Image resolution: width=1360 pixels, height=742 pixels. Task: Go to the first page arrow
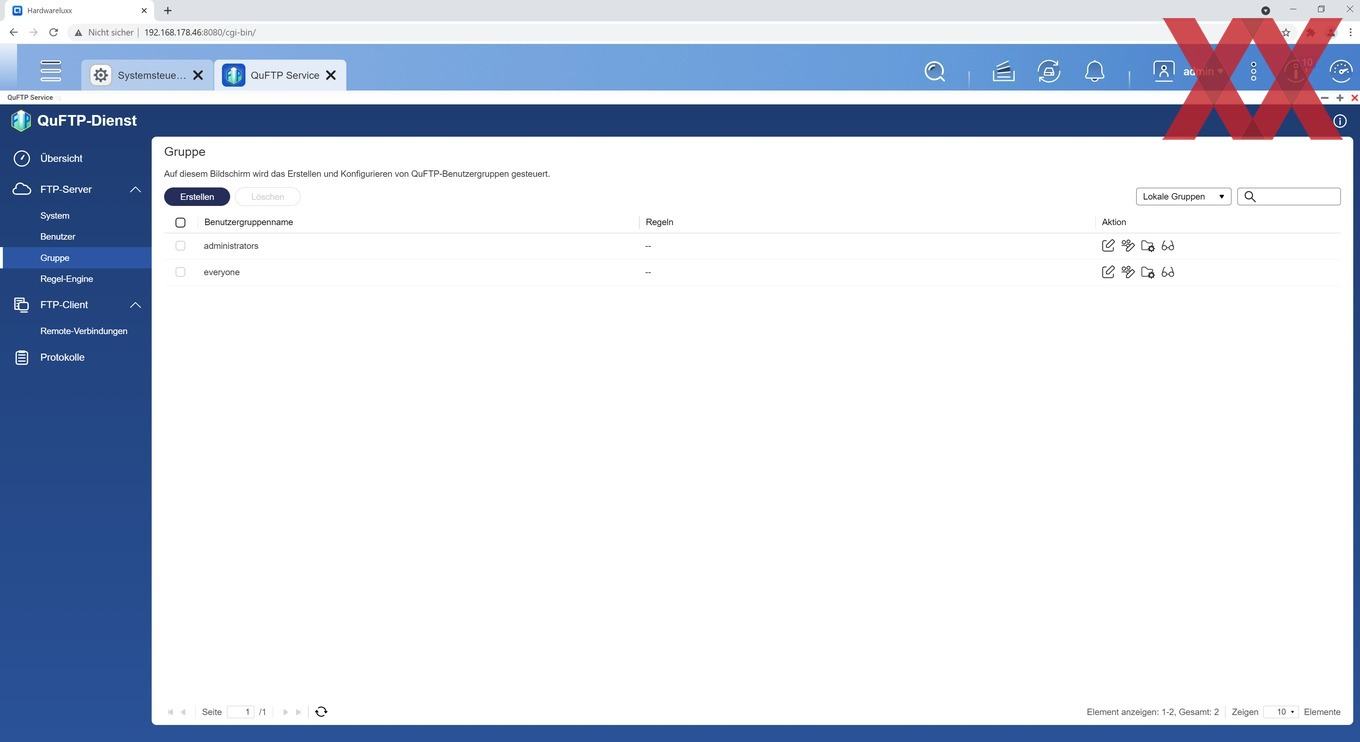[x=171, y=712]
